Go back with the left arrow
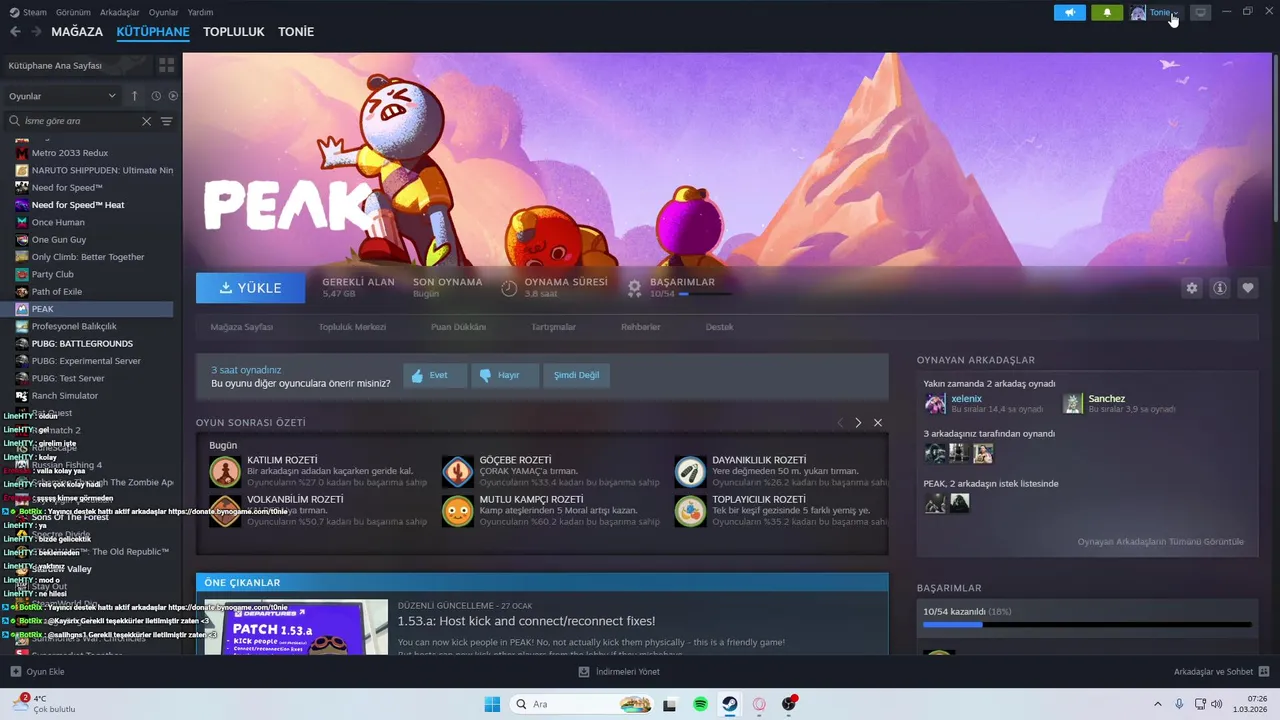 (15, 31)
